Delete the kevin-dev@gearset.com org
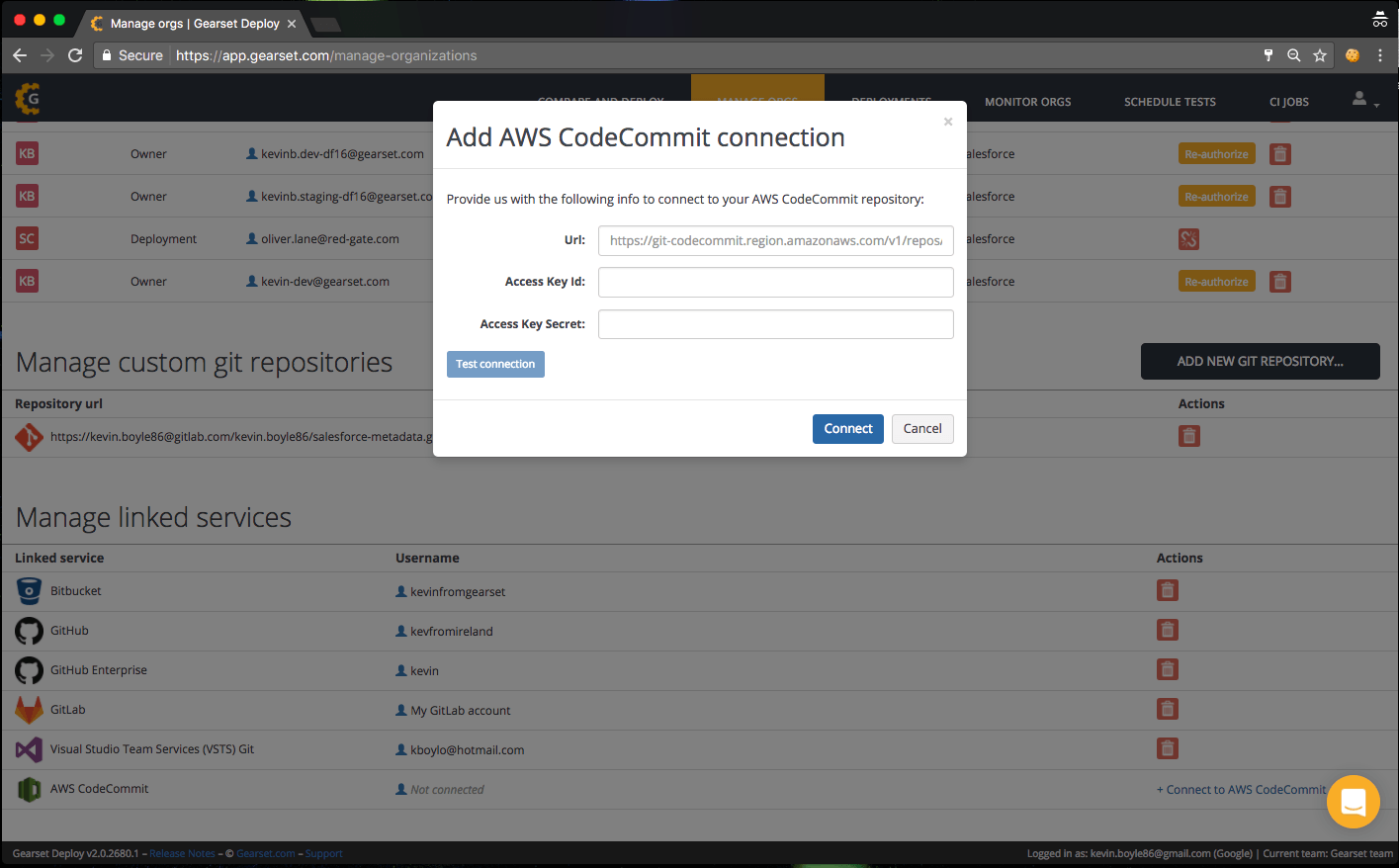Screen dimensions: 1399x868 1280,282
